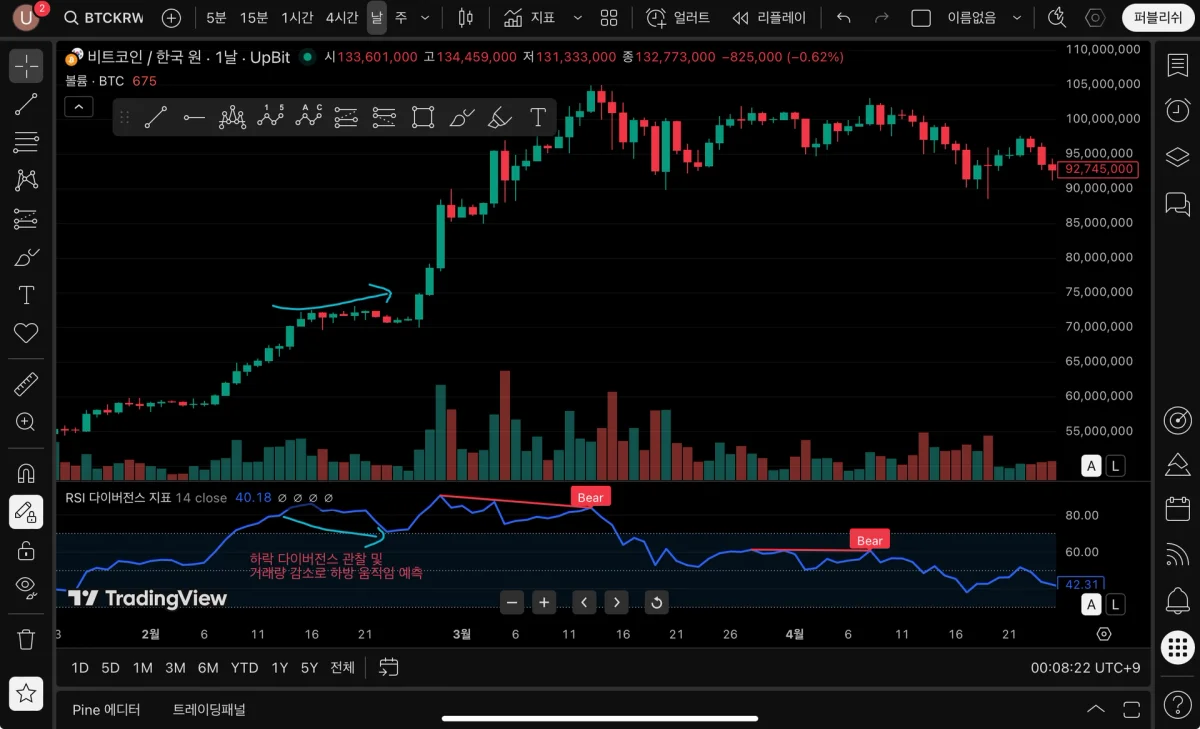Open the 이름없음 layout name dropdown
1200x729 pixels.
tap(986, 18)
